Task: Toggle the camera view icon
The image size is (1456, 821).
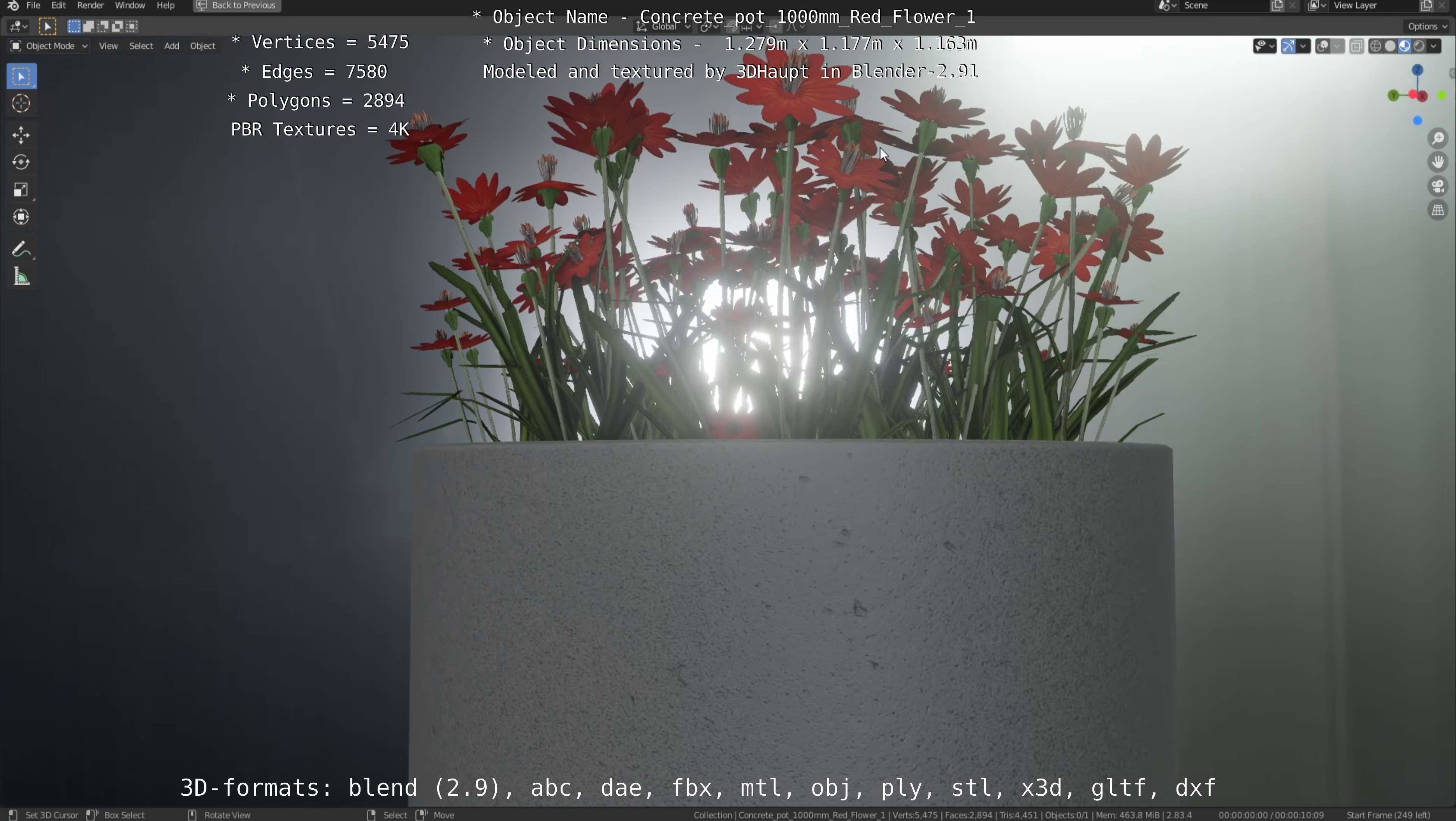Action: (1438, 186)
